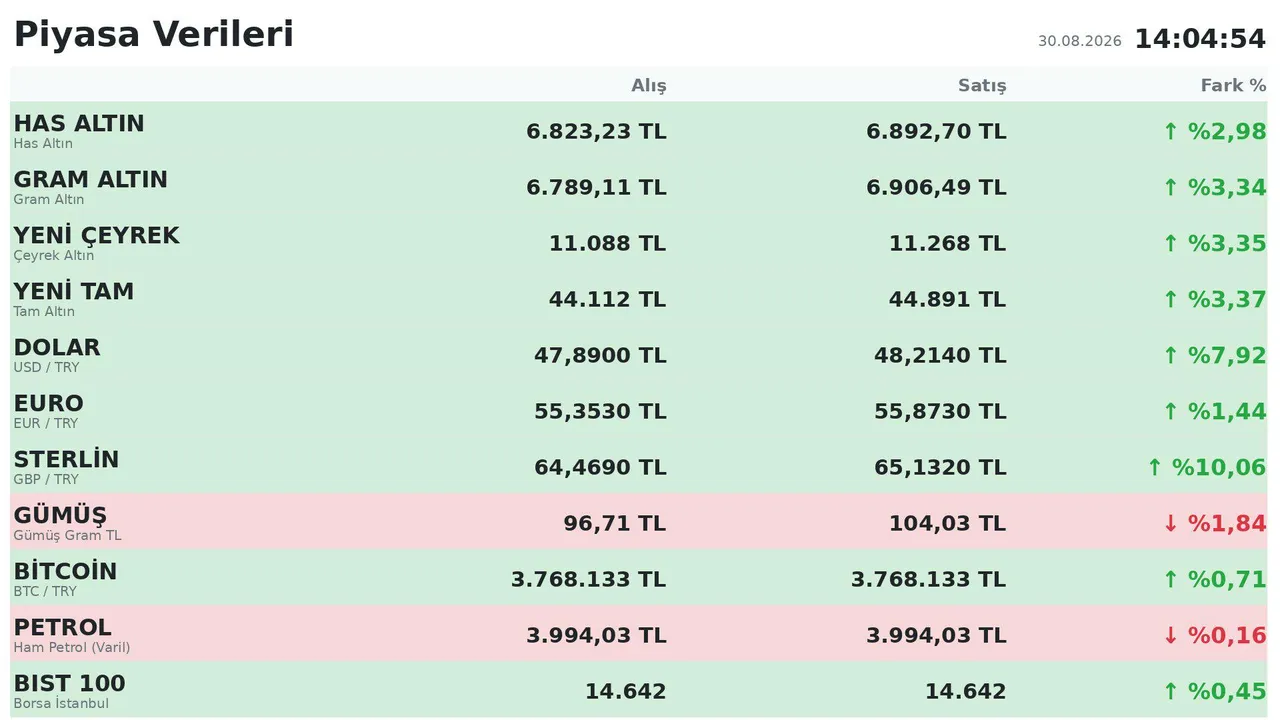1280x720 pixels.
Task: Click YENİ ÇEYREK sell price 11.268 TL
Action: (948, 243)
